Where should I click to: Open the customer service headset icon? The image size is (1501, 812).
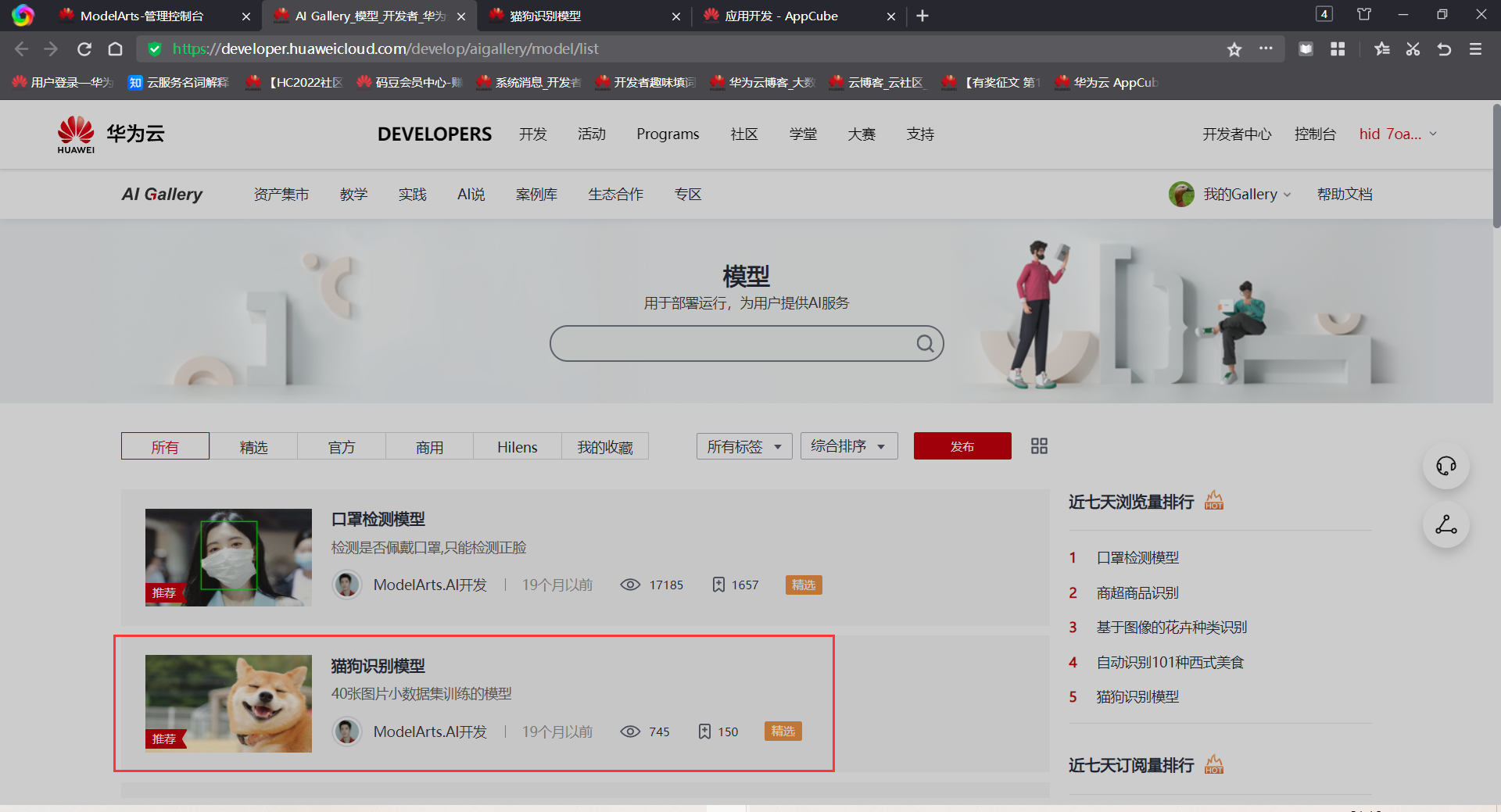pos(1445,466)
